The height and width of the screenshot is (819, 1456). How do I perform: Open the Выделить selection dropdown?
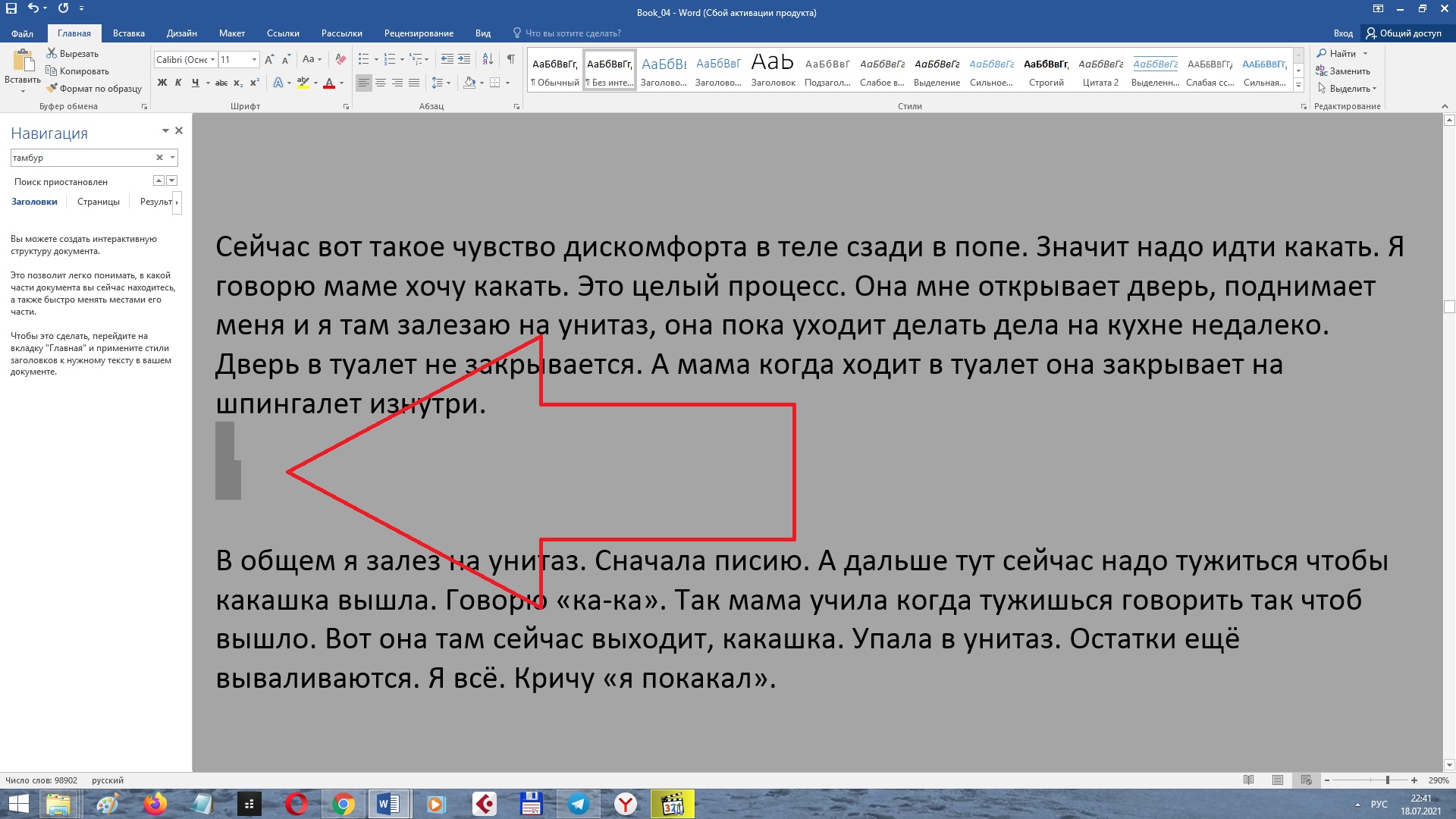tap(1347, 89)
